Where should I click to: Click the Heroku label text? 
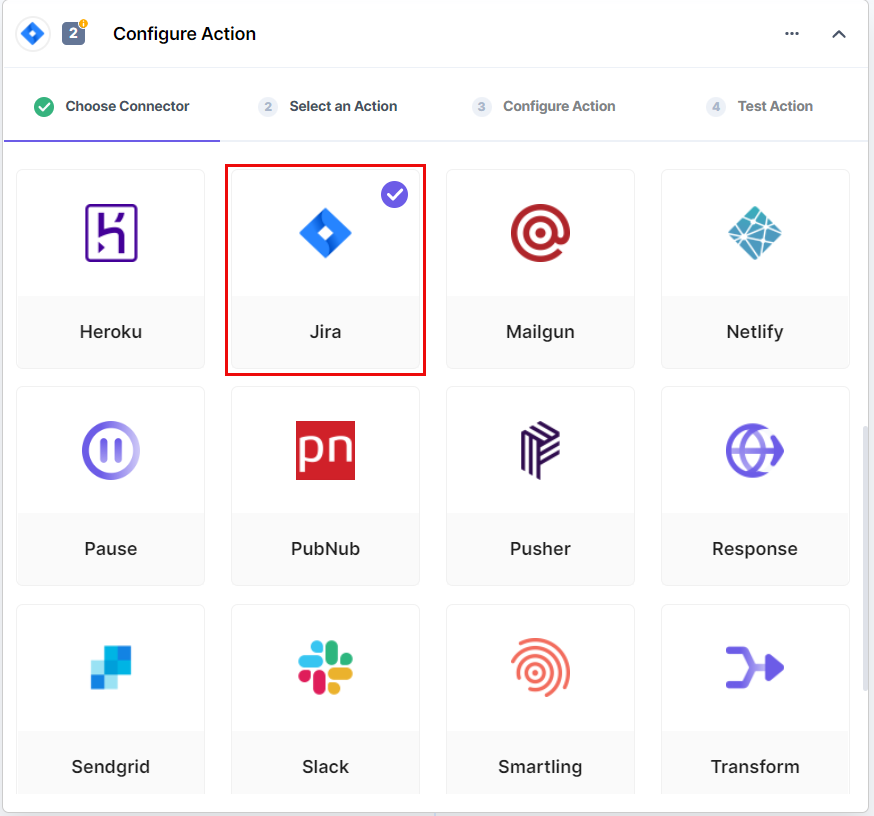click(x=111, y=332)
